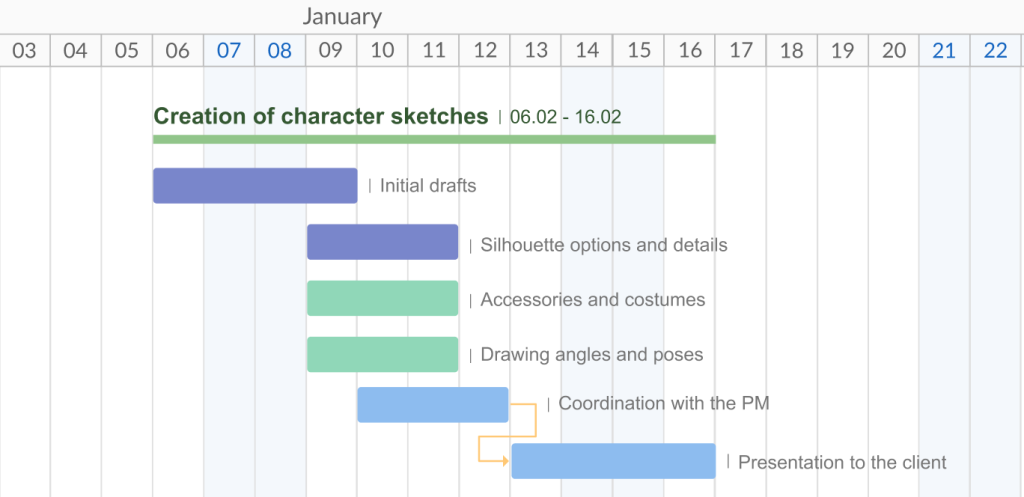Click the "Initial drafts" label text

[428, 186]
